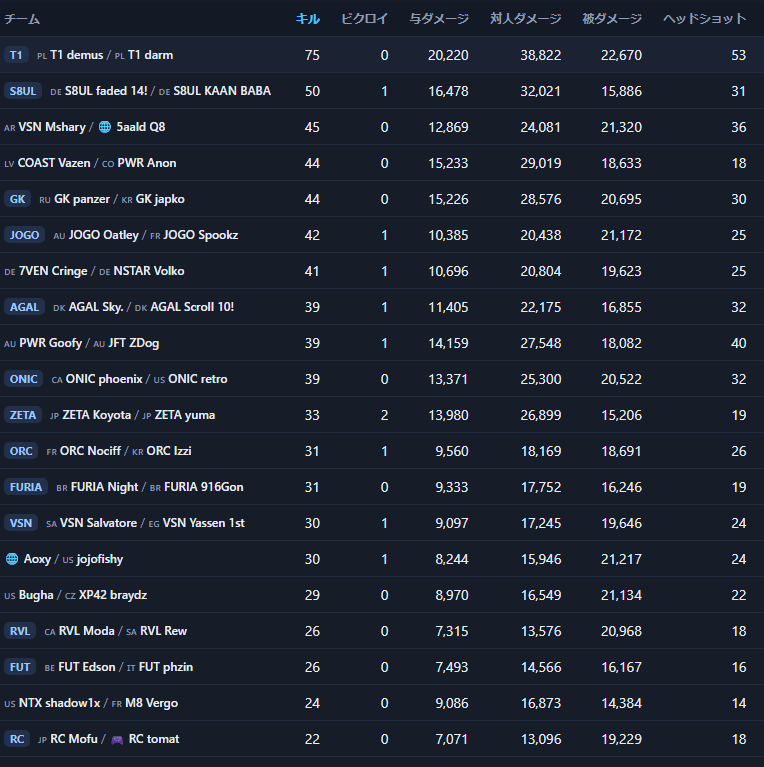Open player S8UL faded 14!
Viewport: 764px width, 767px height.
tap(106, 91)
